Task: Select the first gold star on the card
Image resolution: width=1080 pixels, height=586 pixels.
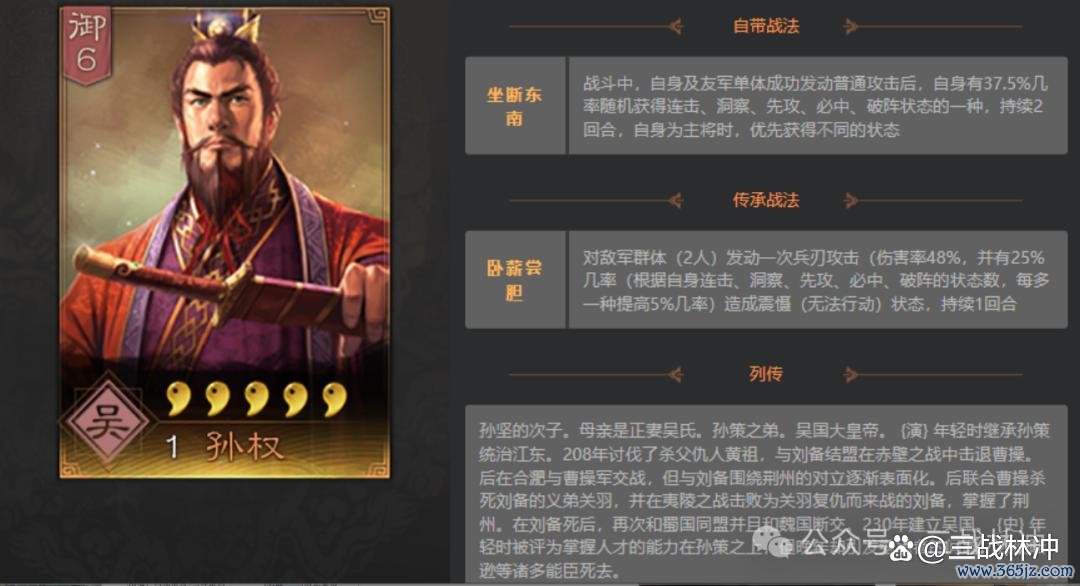Action: 180,399
